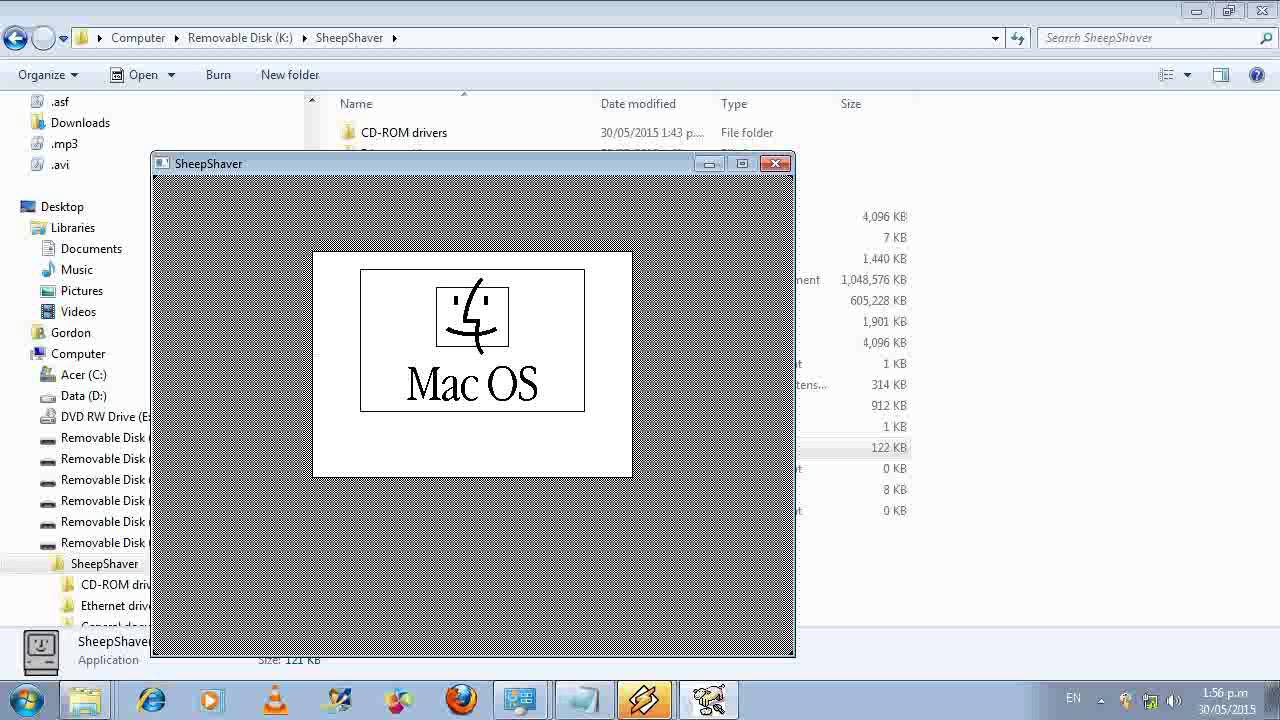This screenshot has height=720, width=1280.
Task: Click New folder in the toolbar
Action: [290, 75]
